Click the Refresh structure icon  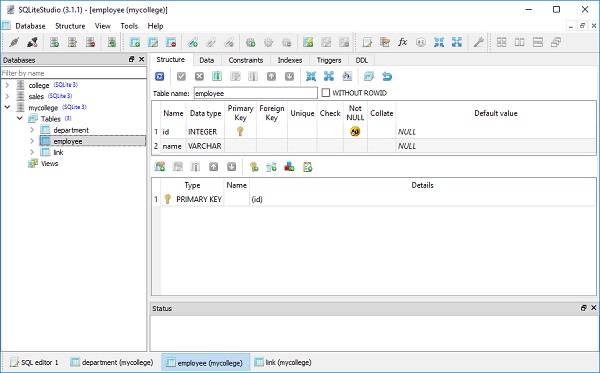(x=160, y=77)
